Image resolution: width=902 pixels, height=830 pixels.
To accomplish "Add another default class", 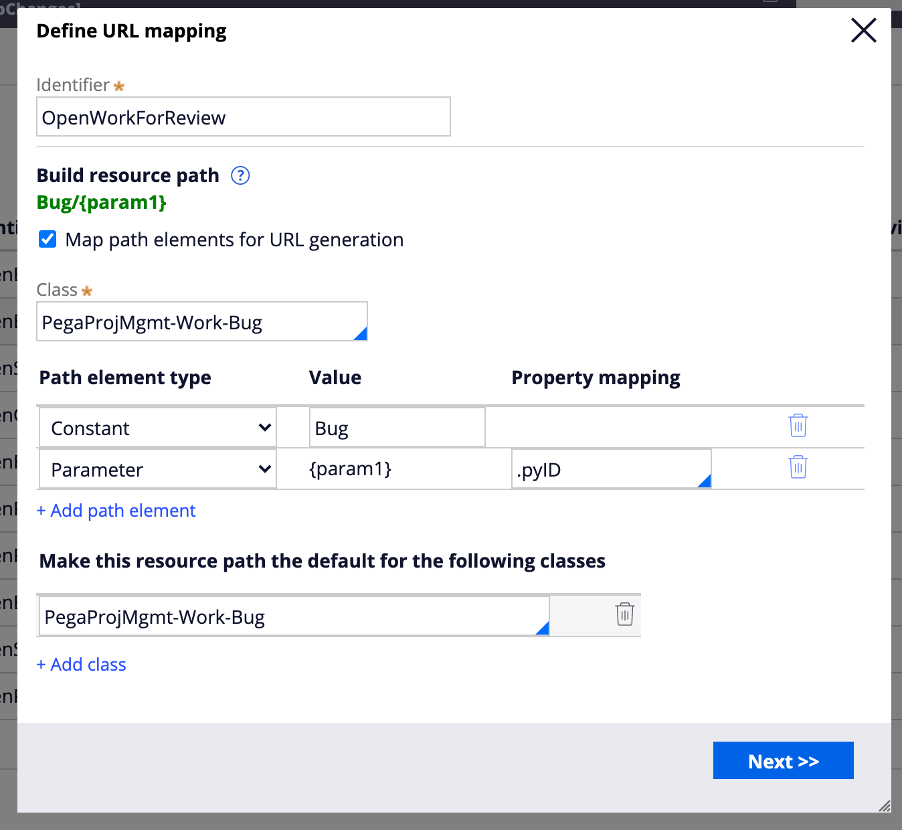I will pos(81,664).
